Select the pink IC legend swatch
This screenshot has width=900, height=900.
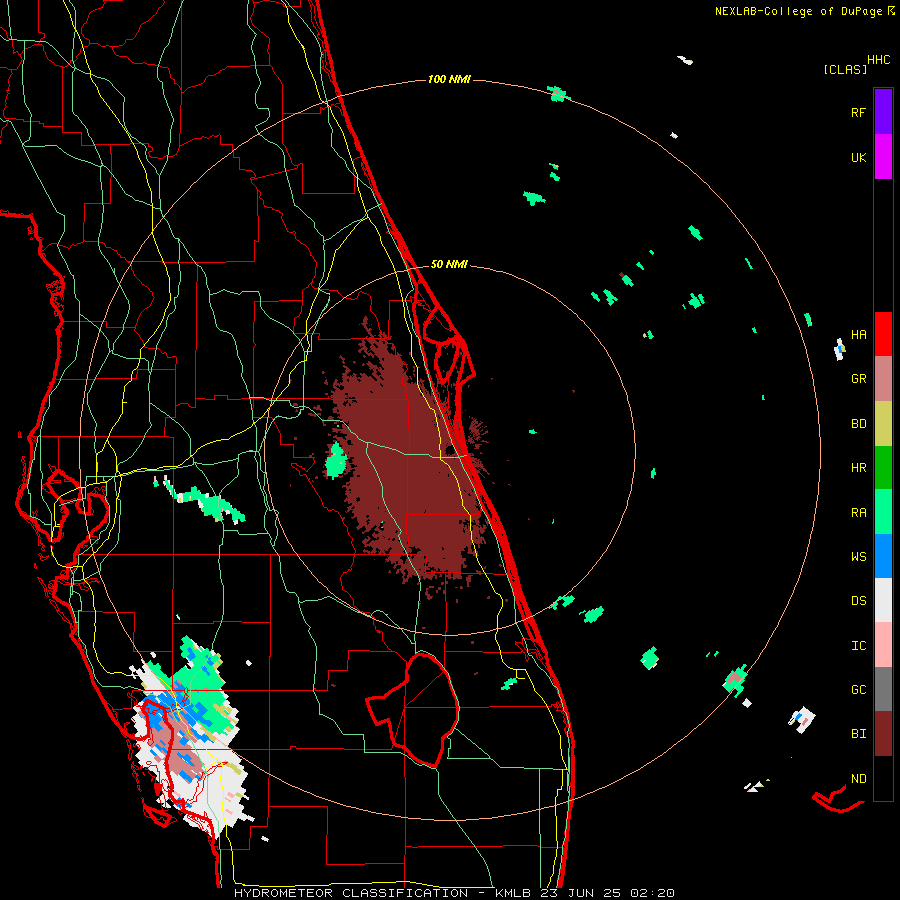pos(883,645)
